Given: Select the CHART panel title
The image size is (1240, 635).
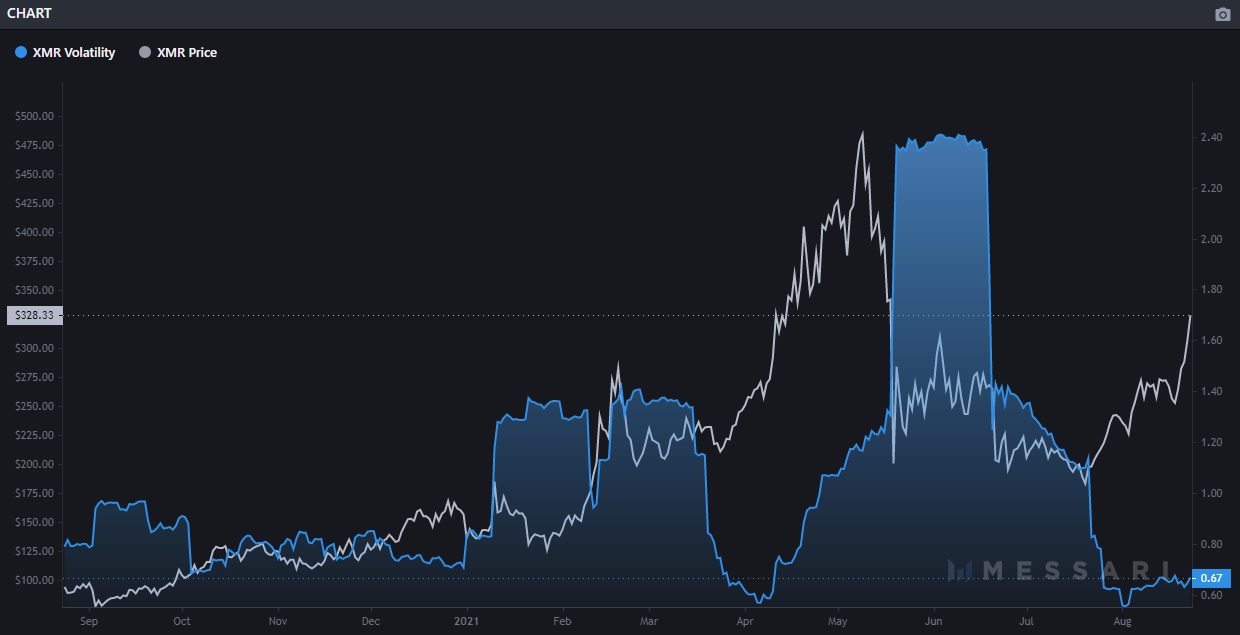Looking at the screenshot, I should (x=30, y=14).
